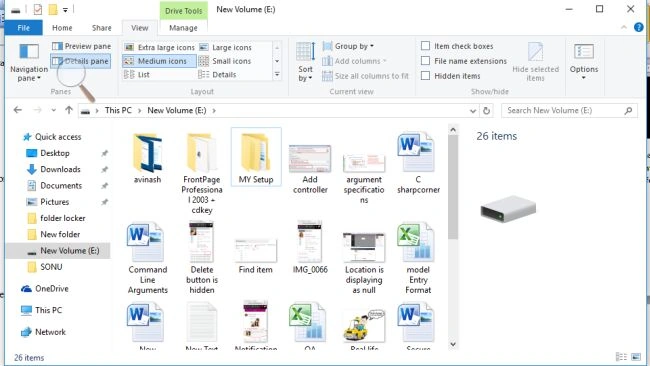Go back with the back arrow
The image size is (650, 366).
click(17, 110)
